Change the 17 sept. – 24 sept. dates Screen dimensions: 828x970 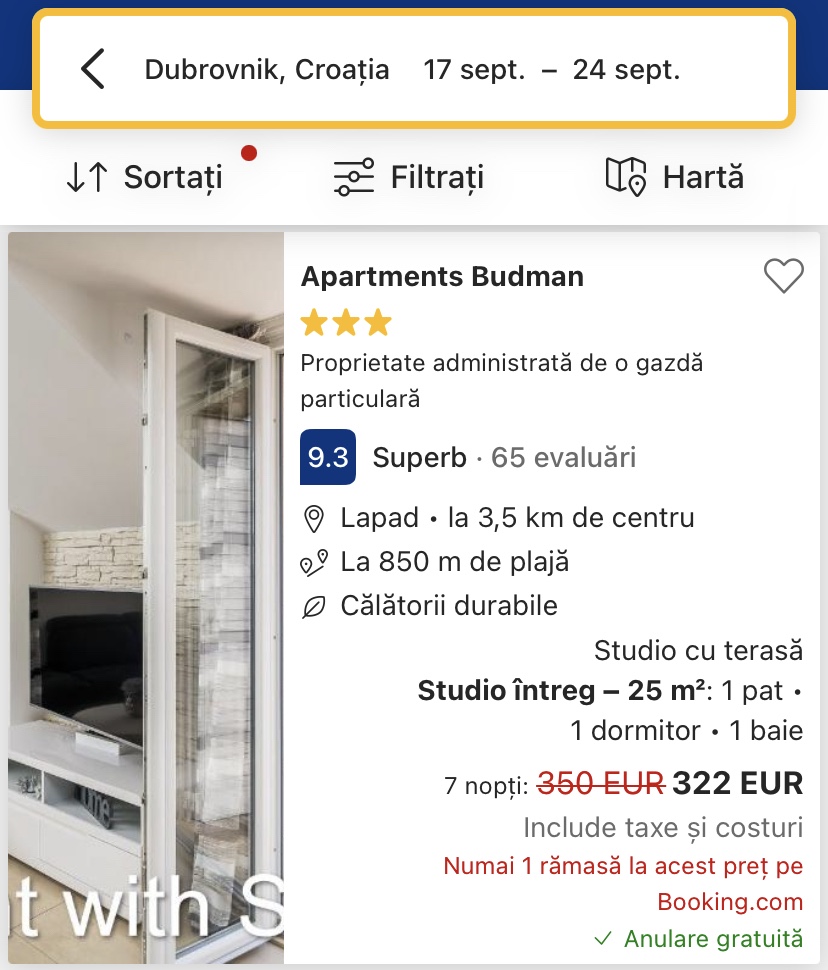[551, 70]
